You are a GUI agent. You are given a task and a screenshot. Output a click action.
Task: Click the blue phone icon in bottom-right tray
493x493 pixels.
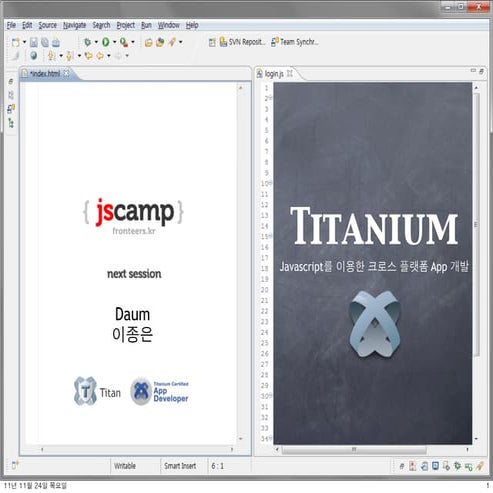coord(435,466)
